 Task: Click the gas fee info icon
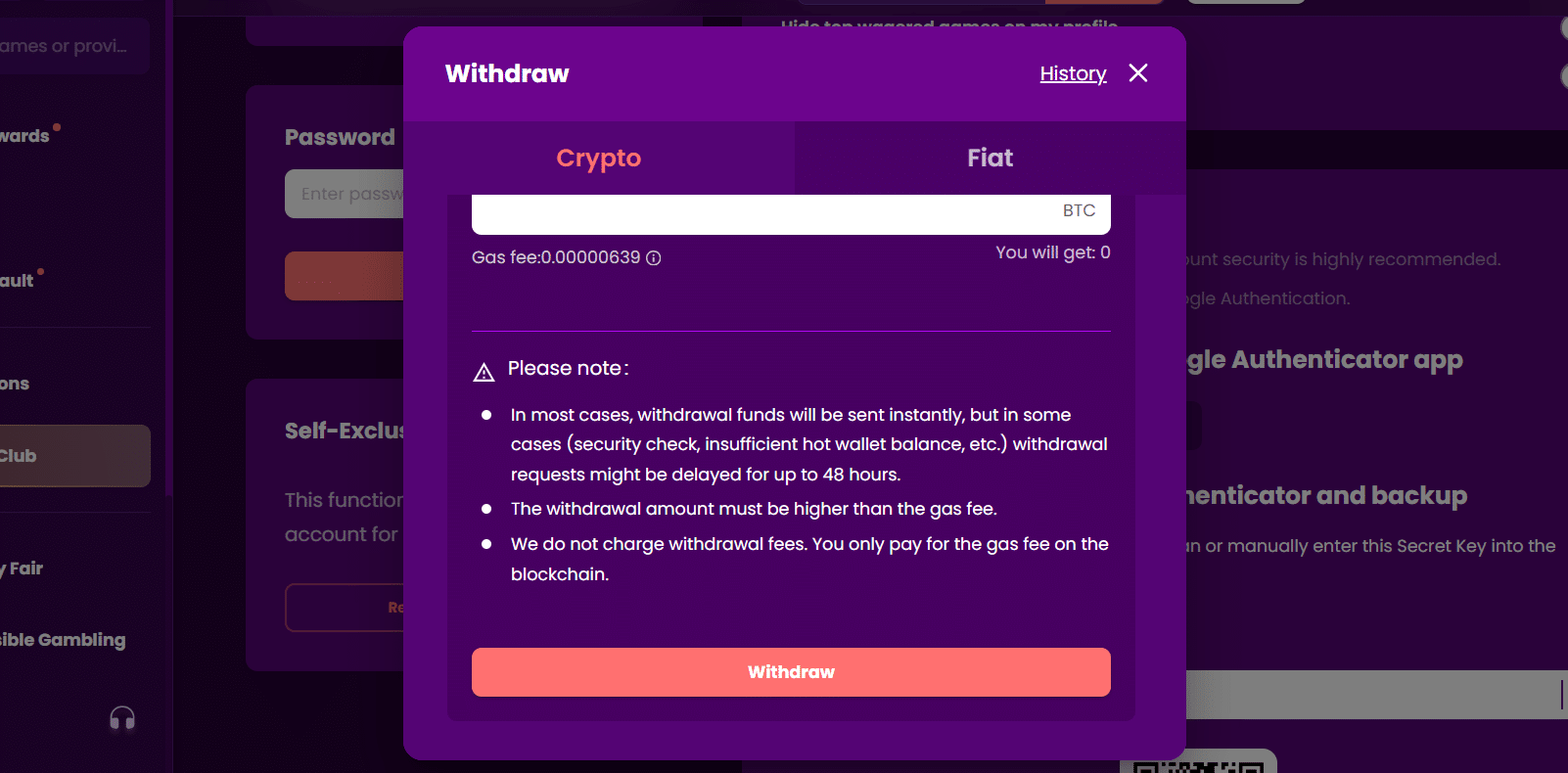coord(654,257)
